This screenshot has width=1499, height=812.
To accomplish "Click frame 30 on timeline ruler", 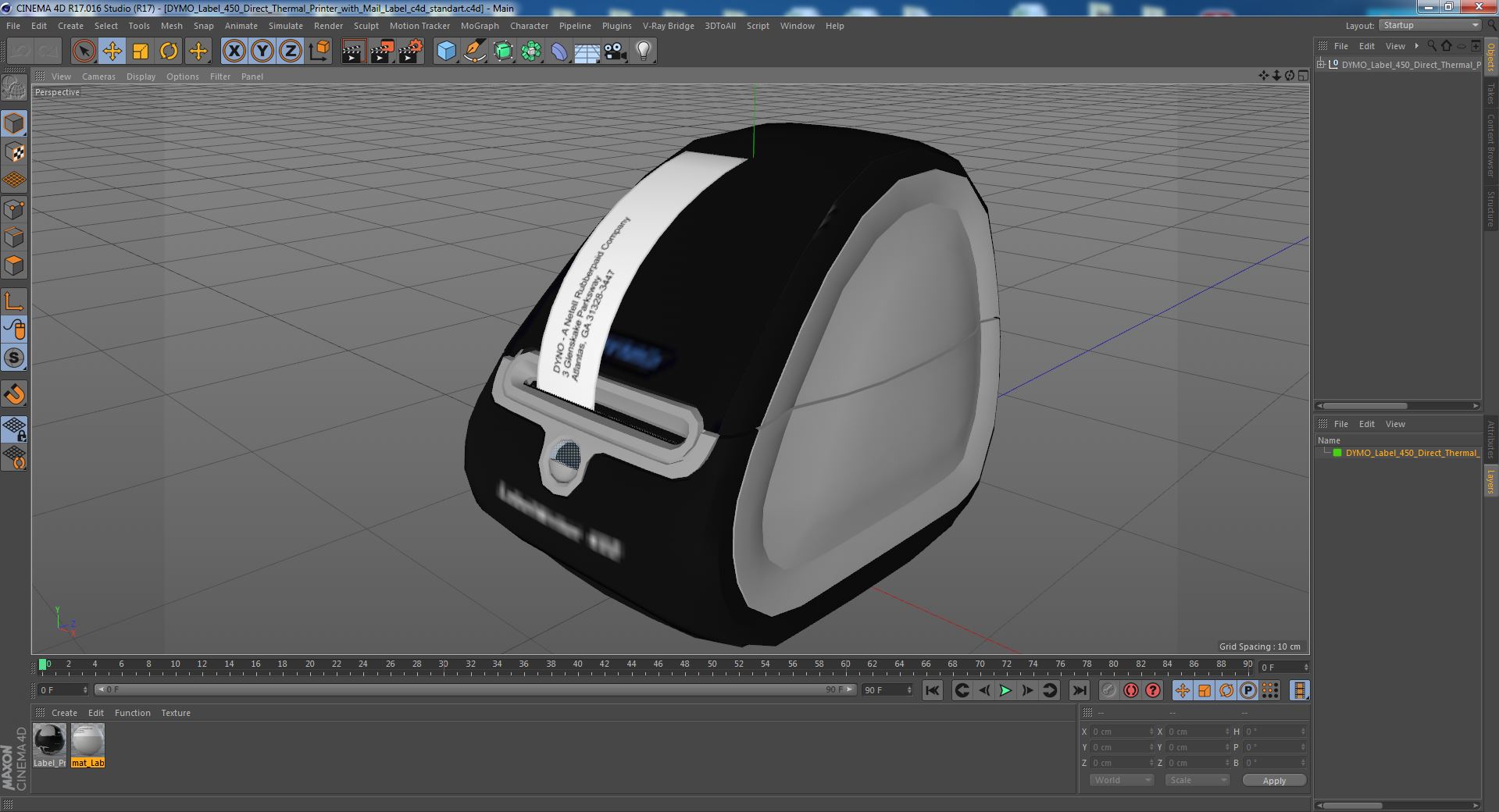I will 443,665.
